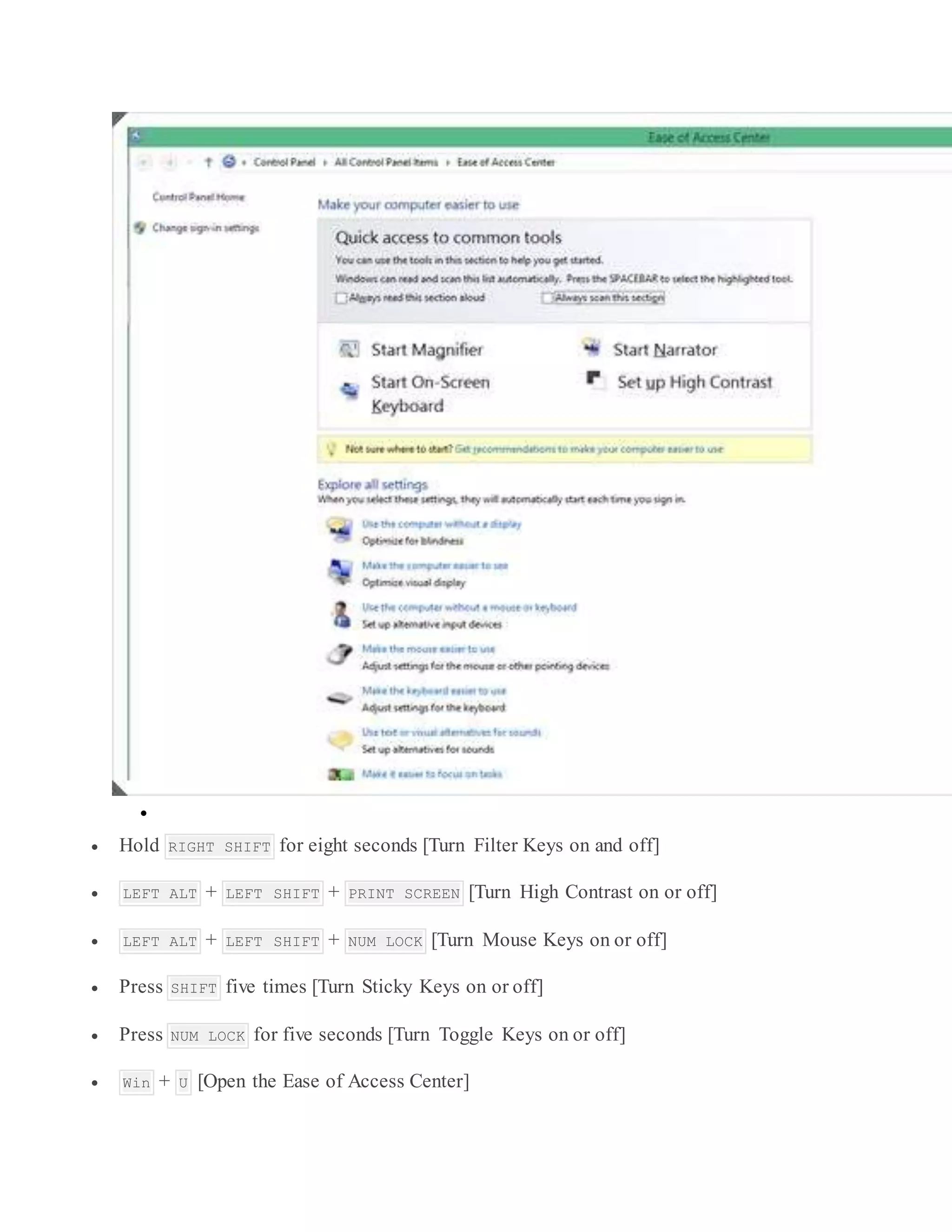This screenshot has width=952, height=1232.
Task: Click the High Contrast icon
Action: coord(595,380)
